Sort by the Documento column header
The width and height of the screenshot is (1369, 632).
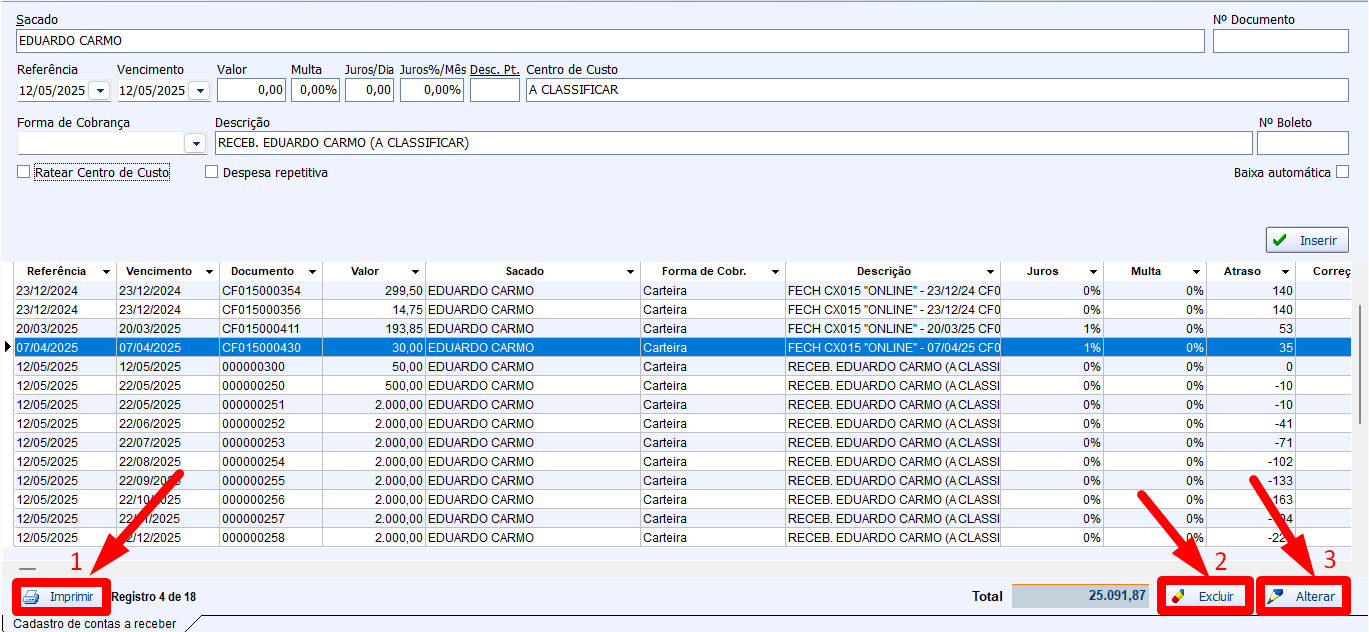[262, 271]
